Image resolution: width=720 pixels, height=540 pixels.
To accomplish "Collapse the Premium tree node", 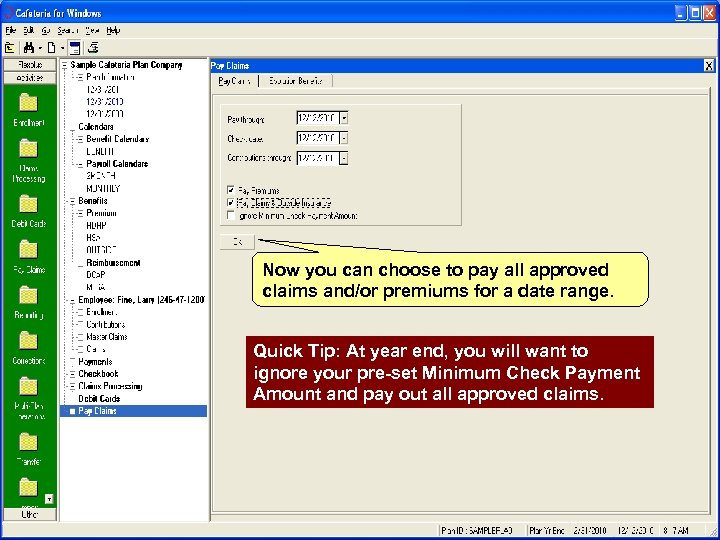I will 80,214.
